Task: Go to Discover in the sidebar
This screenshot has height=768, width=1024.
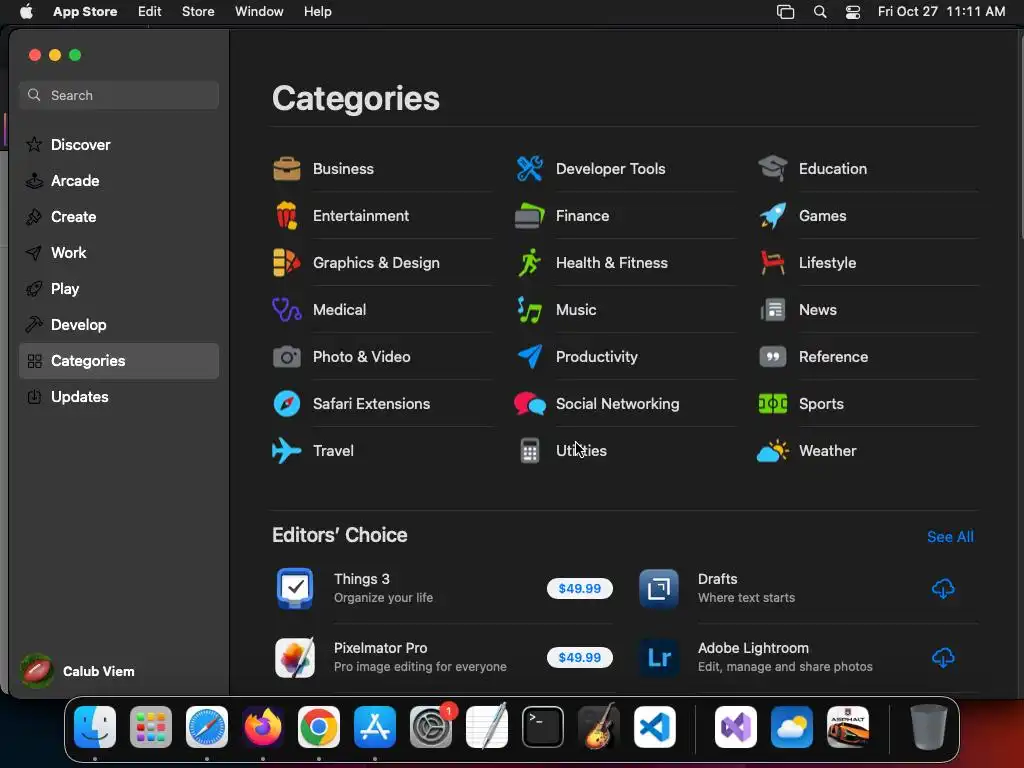Action: click(119, 144)
